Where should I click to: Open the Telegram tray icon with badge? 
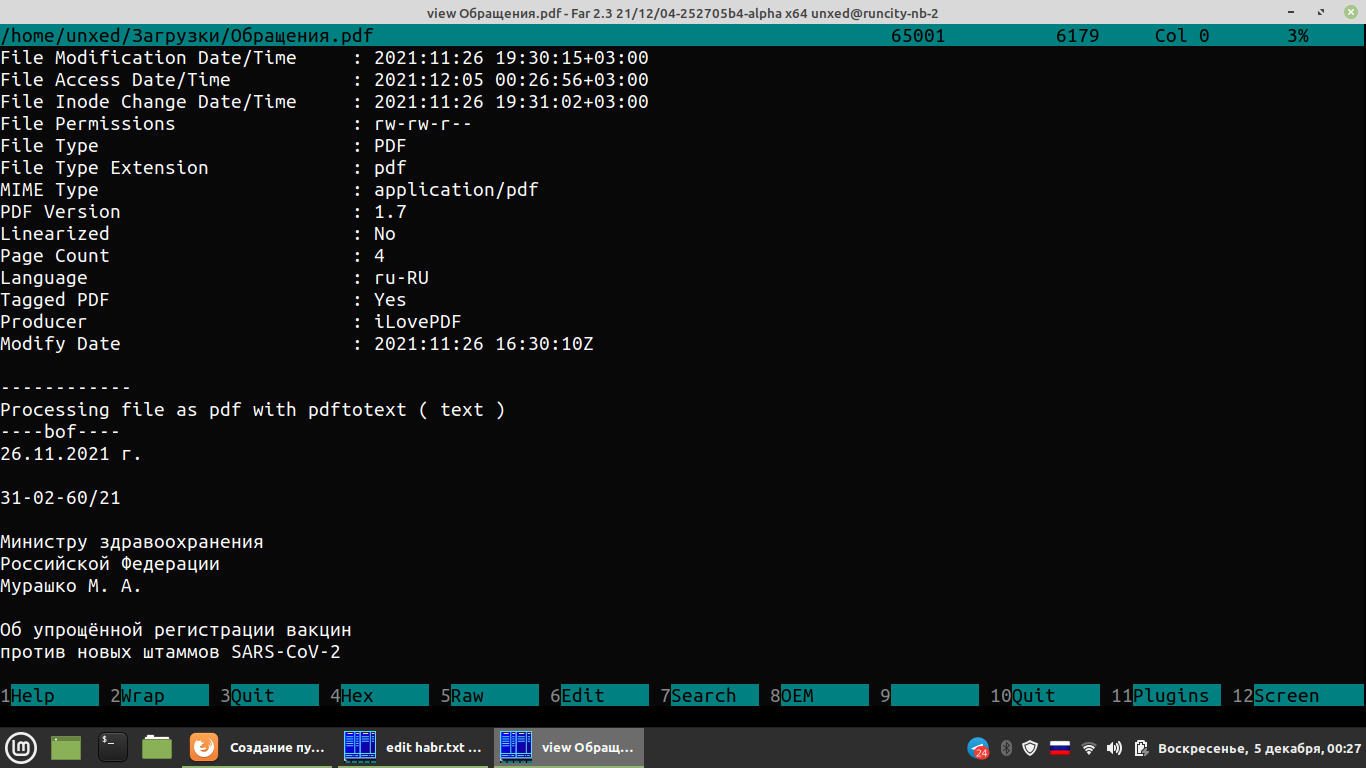[978, 748]
